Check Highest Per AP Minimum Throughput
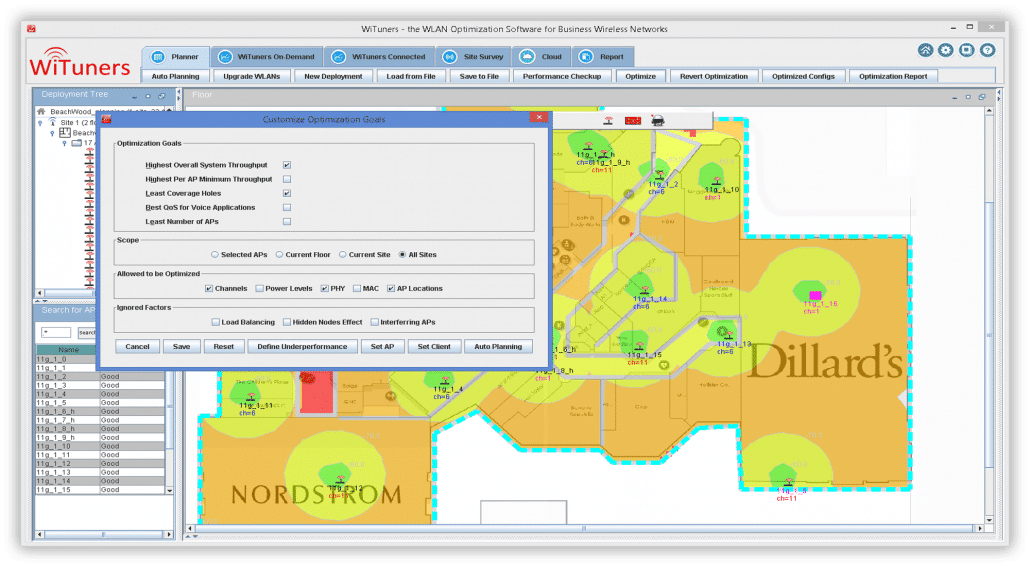The width and height of the screenshot is (1030, 567). click(x=287, y=179)
